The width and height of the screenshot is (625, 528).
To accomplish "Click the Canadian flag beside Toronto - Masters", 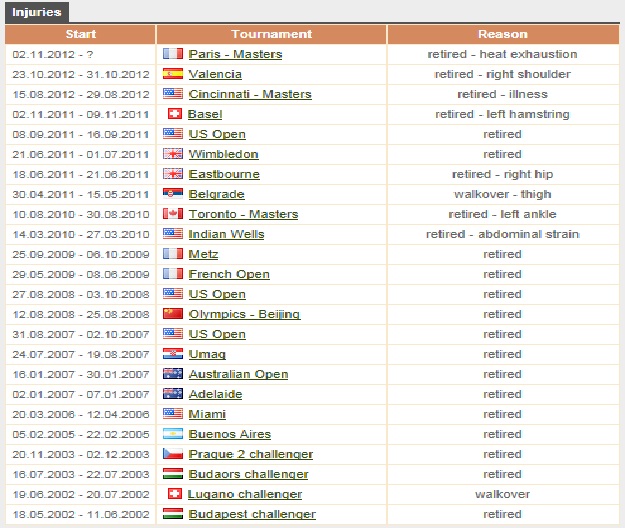I will [x=173, y=214].
